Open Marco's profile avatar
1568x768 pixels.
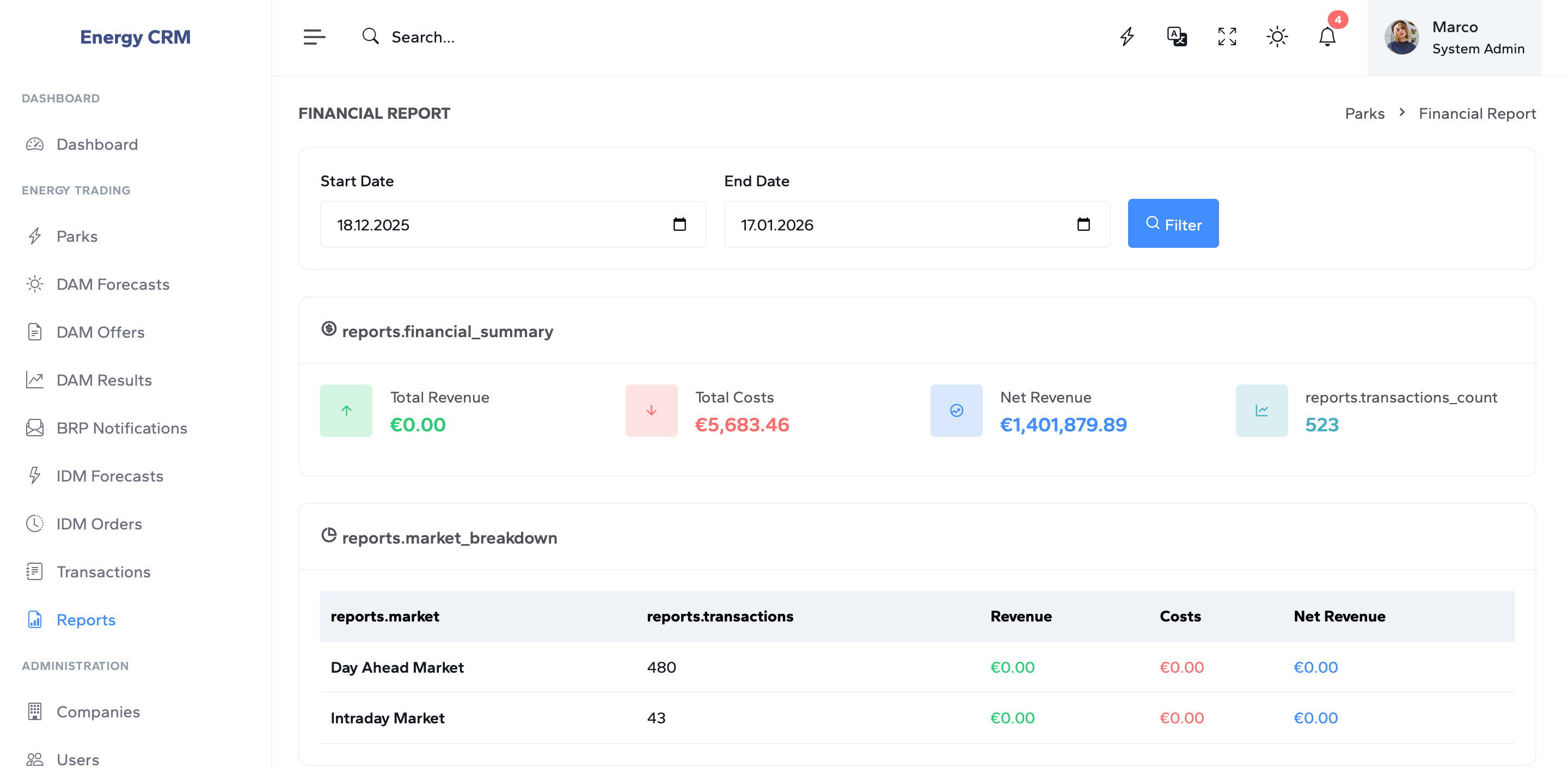tap(1402, 37)
